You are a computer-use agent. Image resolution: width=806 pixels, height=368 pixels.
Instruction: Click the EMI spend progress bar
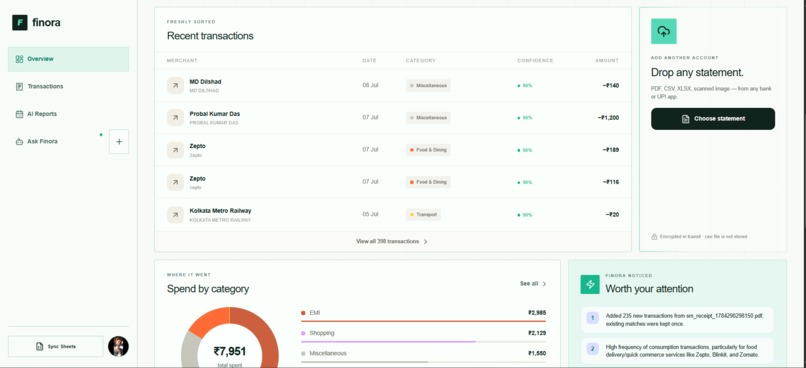pos(424,321)
